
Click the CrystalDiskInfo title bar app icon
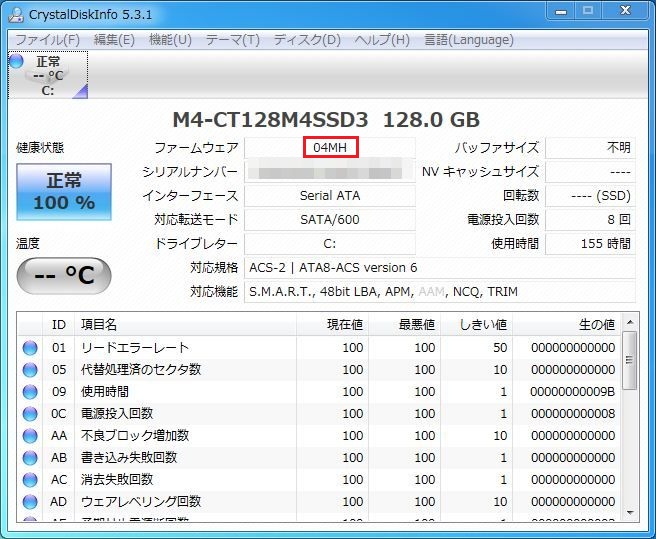[x=16, y=15]
